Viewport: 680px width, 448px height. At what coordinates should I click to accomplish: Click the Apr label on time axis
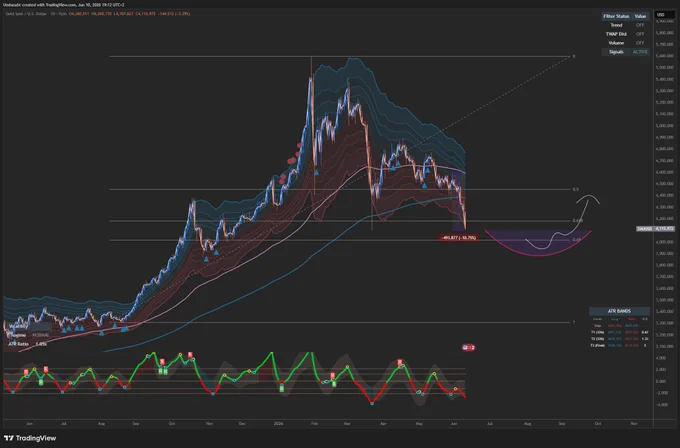tap(383, 423)
